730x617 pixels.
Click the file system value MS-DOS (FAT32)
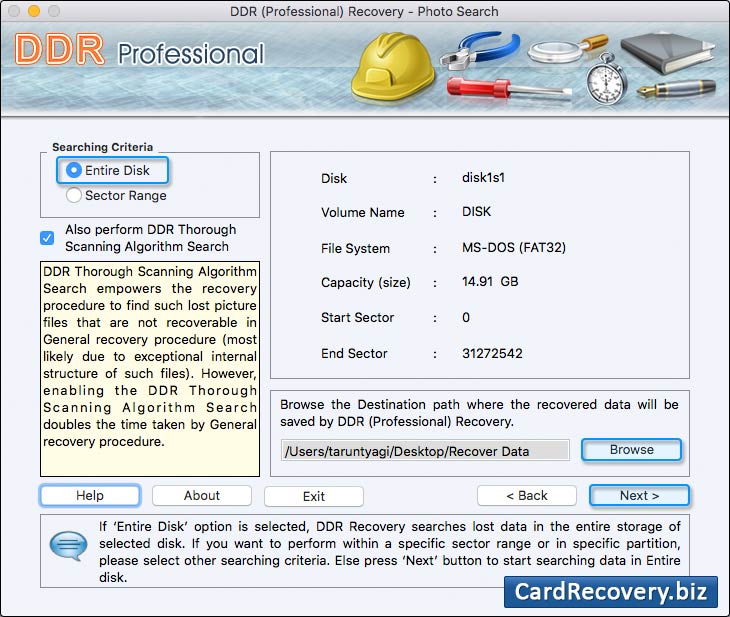pyautogui.click(x=514, y=247)
